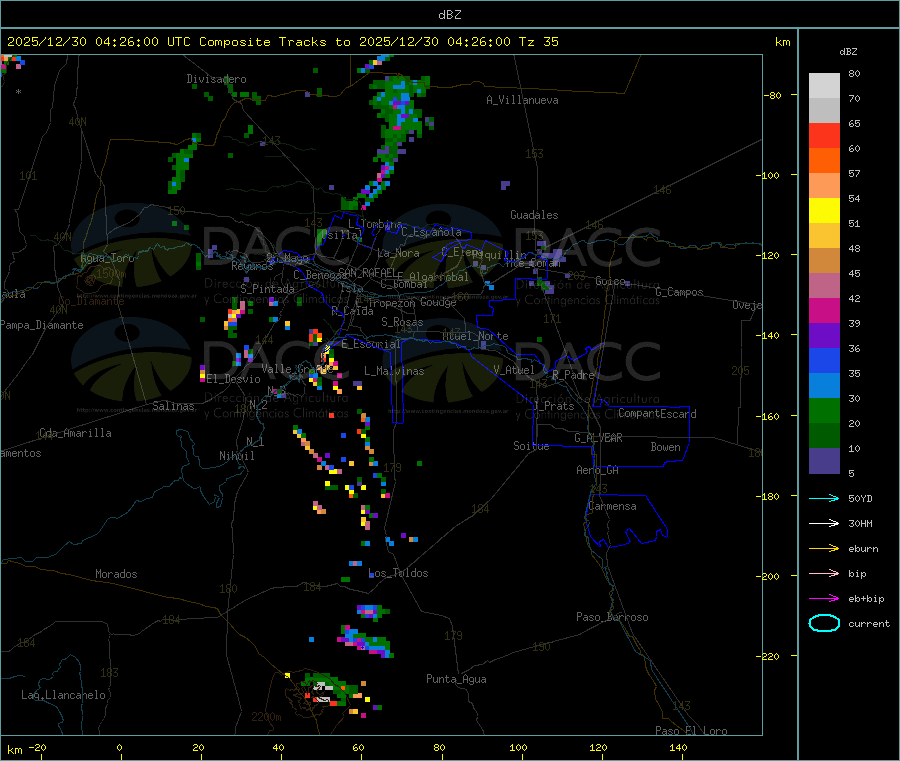Viewport: 900px width, 761px height.
Task: Click the 'CompantEscard' place label
Action: [x=657, y=413]
